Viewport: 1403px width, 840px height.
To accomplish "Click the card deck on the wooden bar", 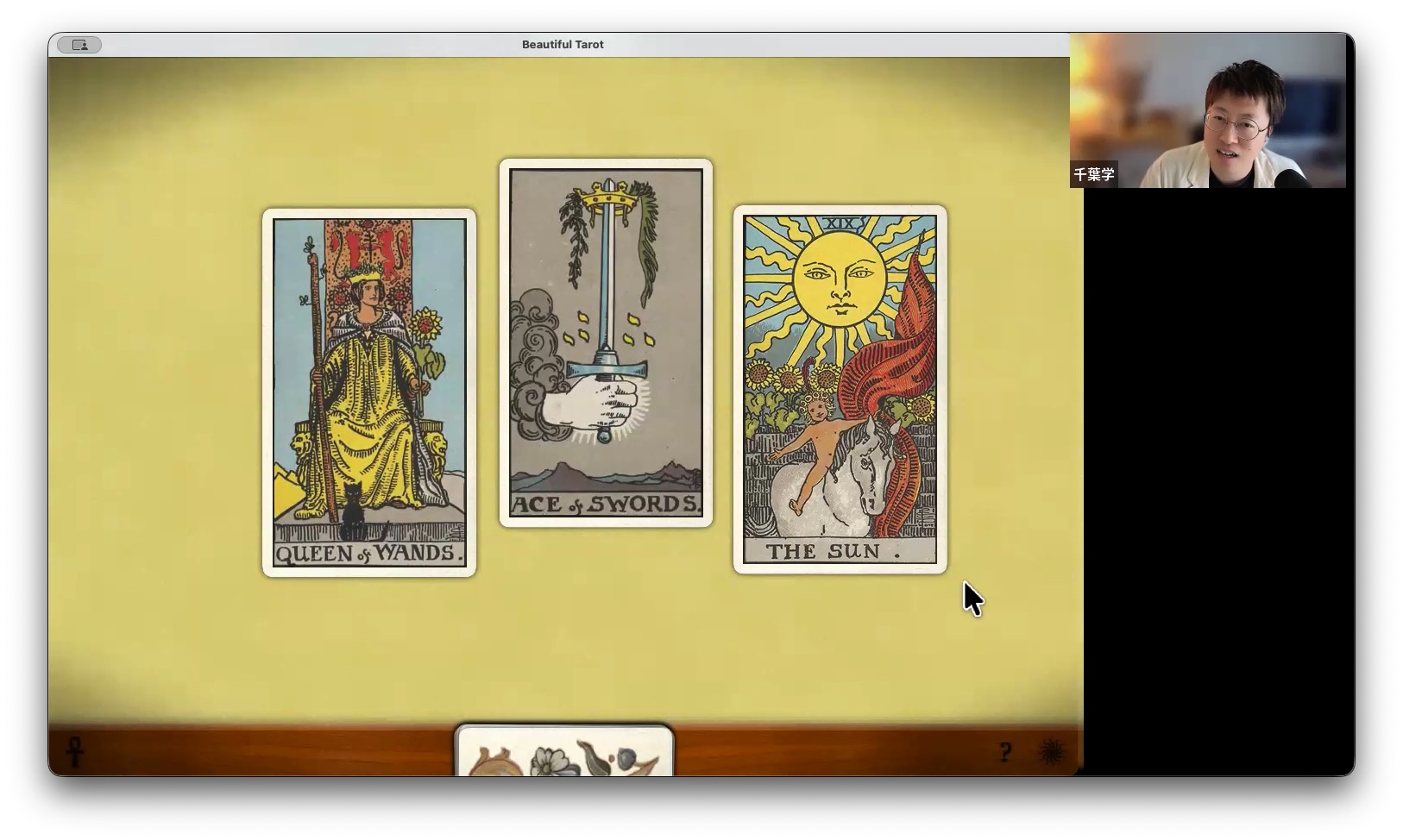I will coord(564,750).
